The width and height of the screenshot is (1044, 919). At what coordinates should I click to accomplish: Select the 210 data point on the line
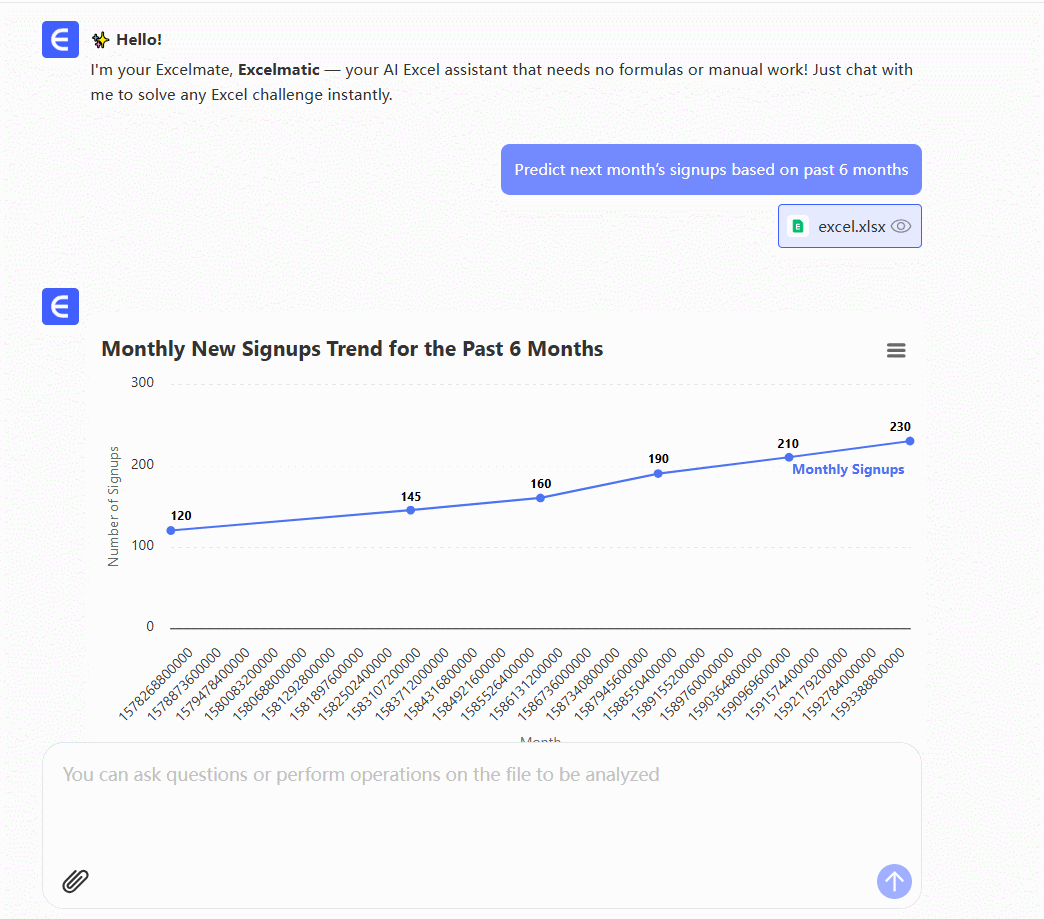789,457
